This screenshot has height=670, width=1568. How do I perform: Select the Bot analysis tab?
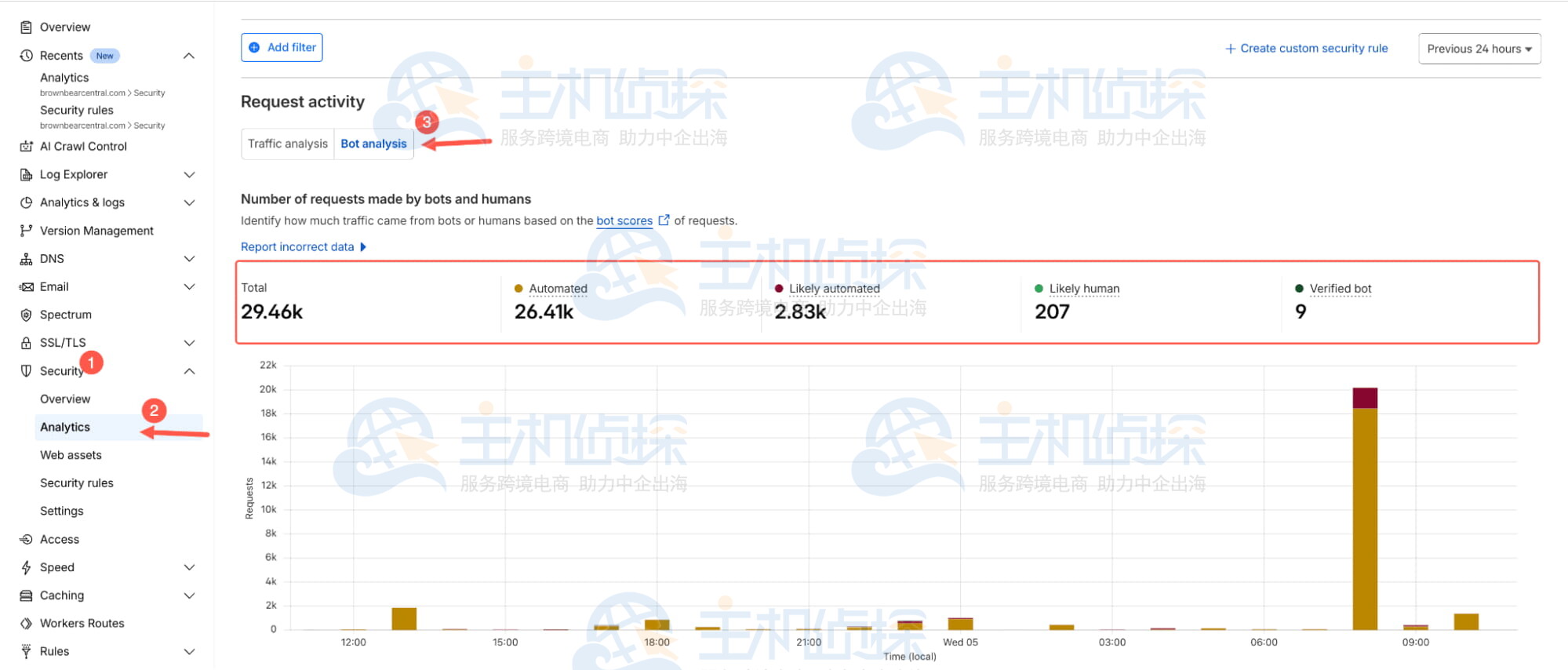(x=373, y=144)
